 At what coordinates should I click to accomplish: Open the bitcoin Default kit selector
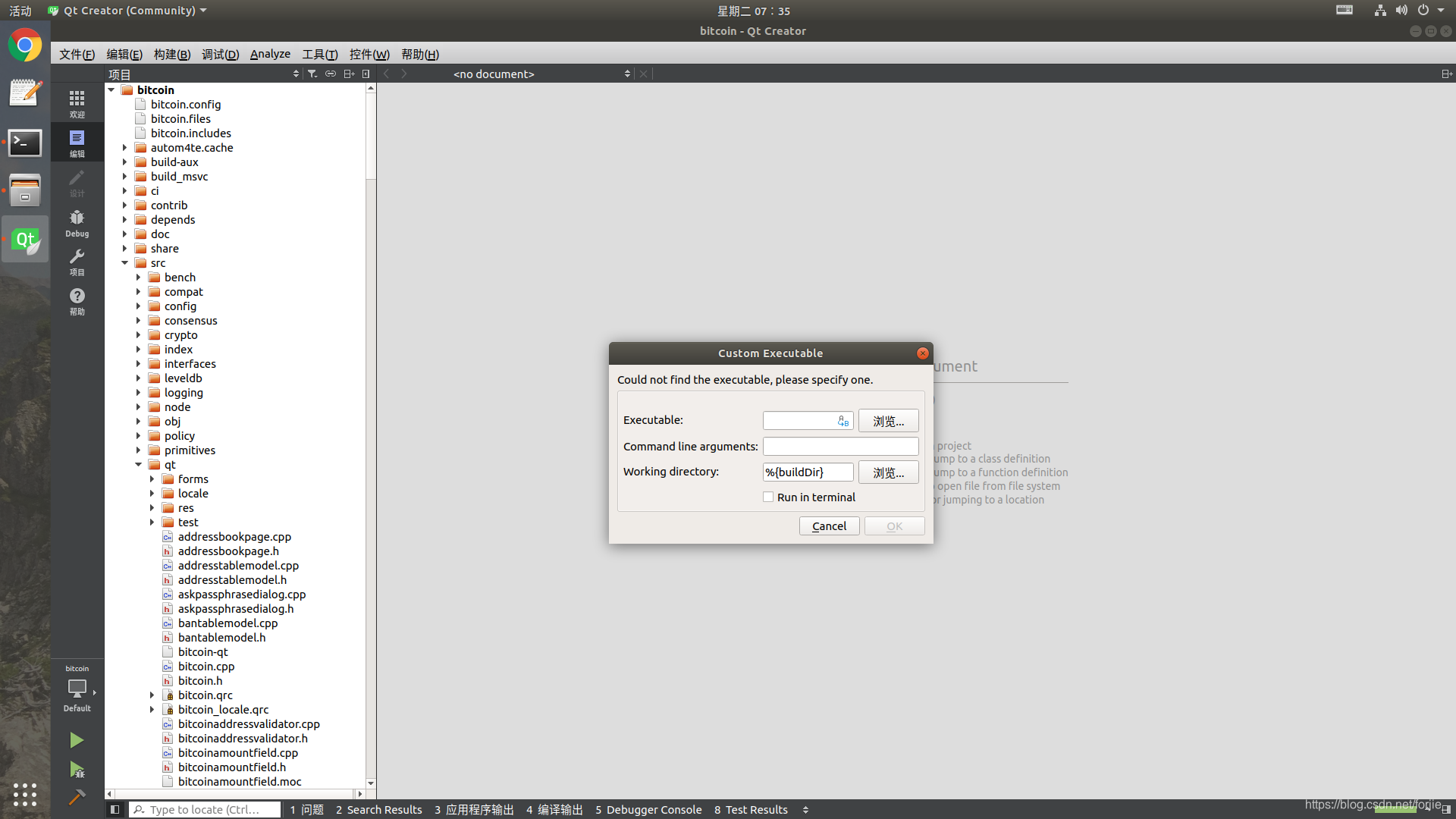[x=77, y=690]
